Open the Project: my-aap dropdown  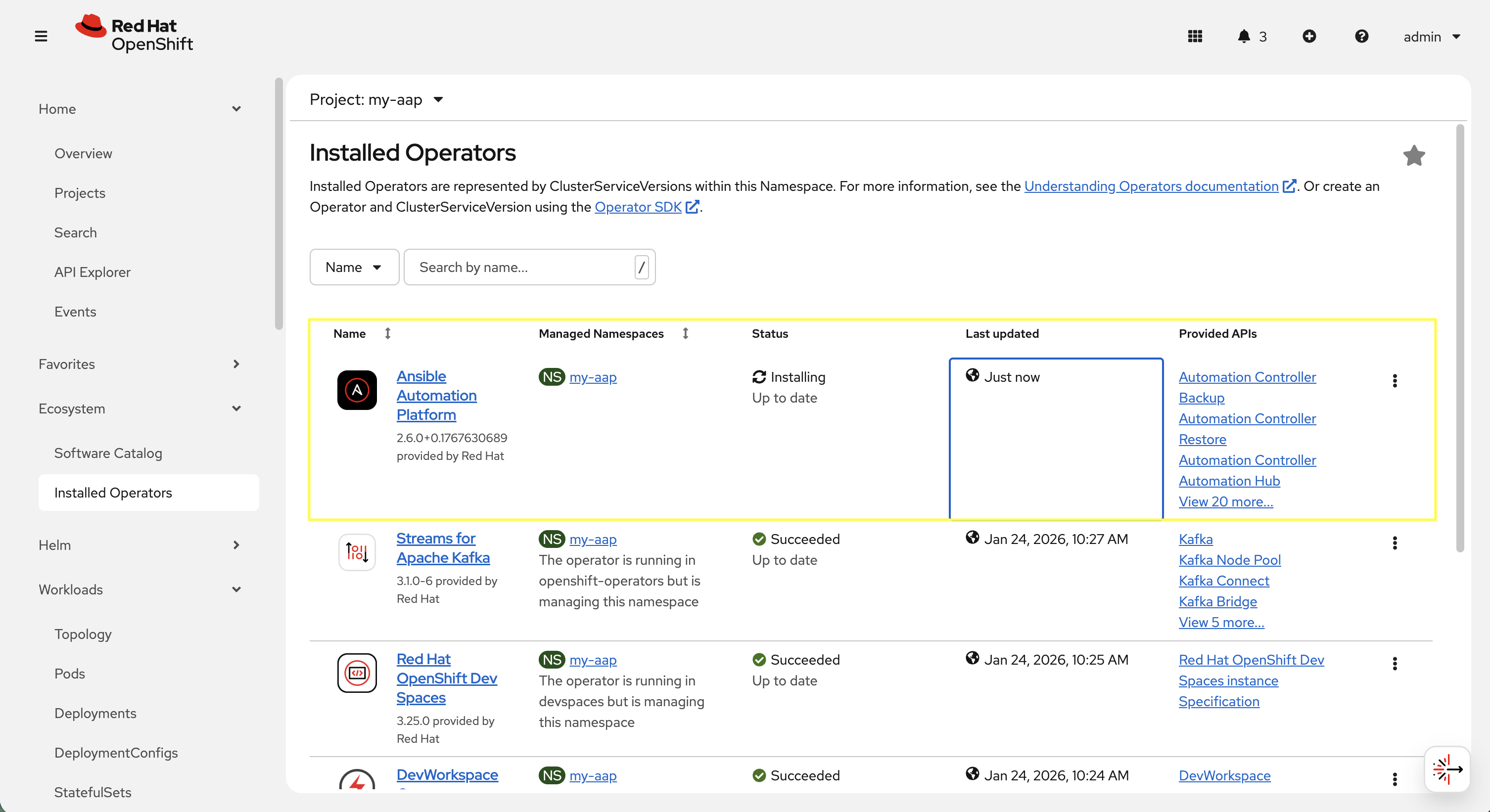coord(376,99)
